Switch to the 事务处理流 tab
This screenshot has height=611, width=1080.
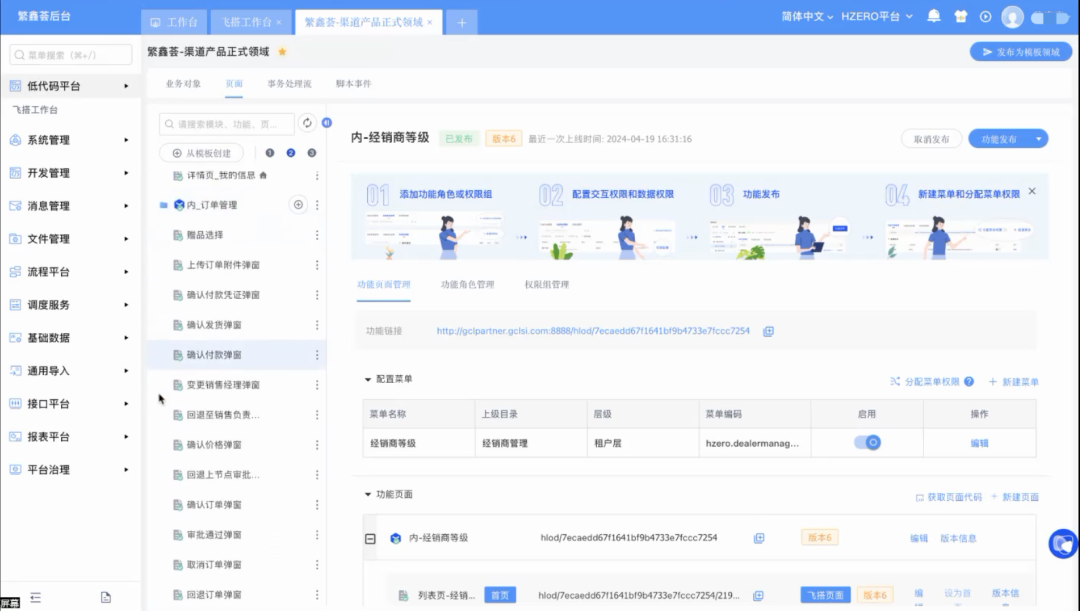pyautogui.click(x=289, y=84)
